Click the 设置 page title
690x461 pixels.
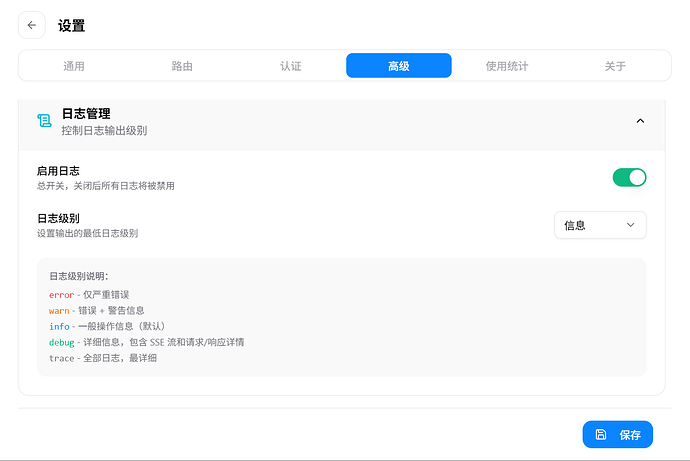[x=71, y=26]
